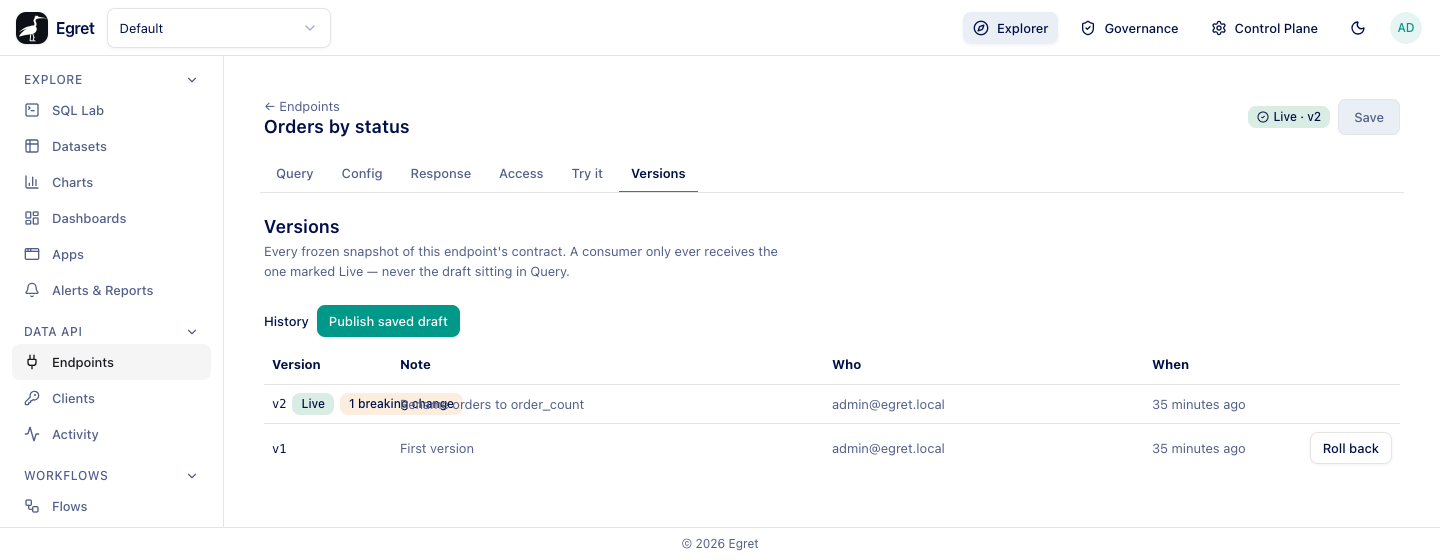Click the 1 breaking change badge
This screenshot has height=560, width=1440.
401,404
